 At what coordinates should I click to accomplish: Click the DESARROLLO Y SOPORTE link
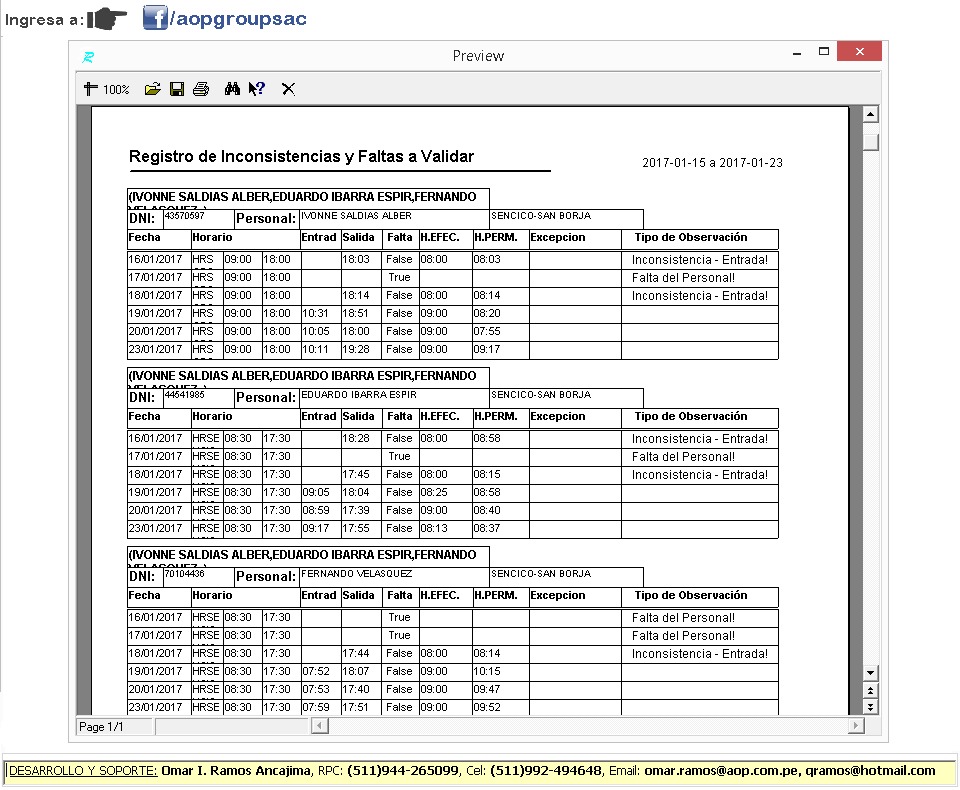click(x=83, y=770)
